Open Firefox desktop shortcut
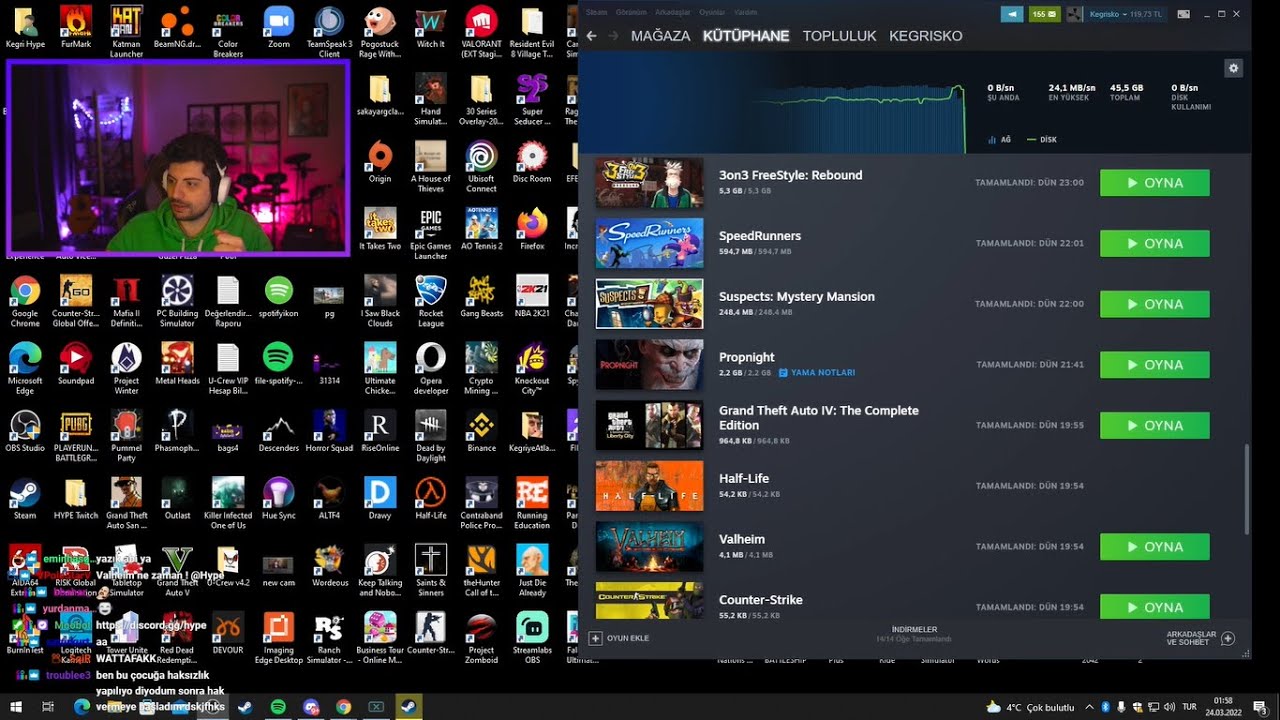Viewport: 1280px width, 720px height. 532,229
